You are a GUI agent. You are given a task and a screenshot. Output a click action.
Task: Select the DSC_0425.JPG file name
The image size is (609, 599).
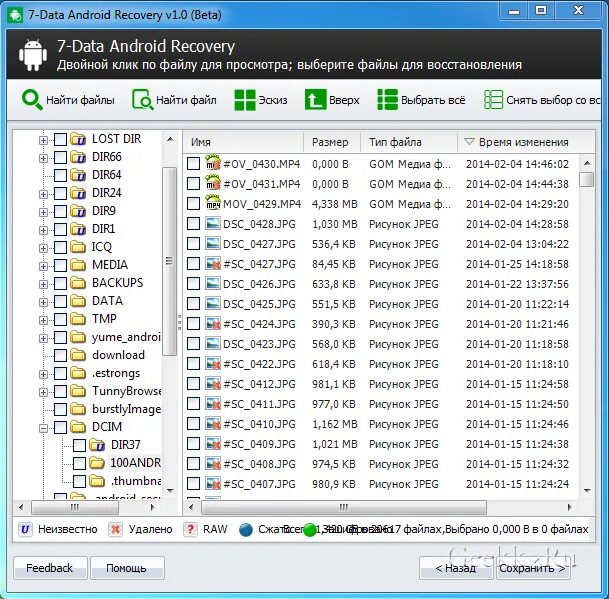click(x=259, y=304)
